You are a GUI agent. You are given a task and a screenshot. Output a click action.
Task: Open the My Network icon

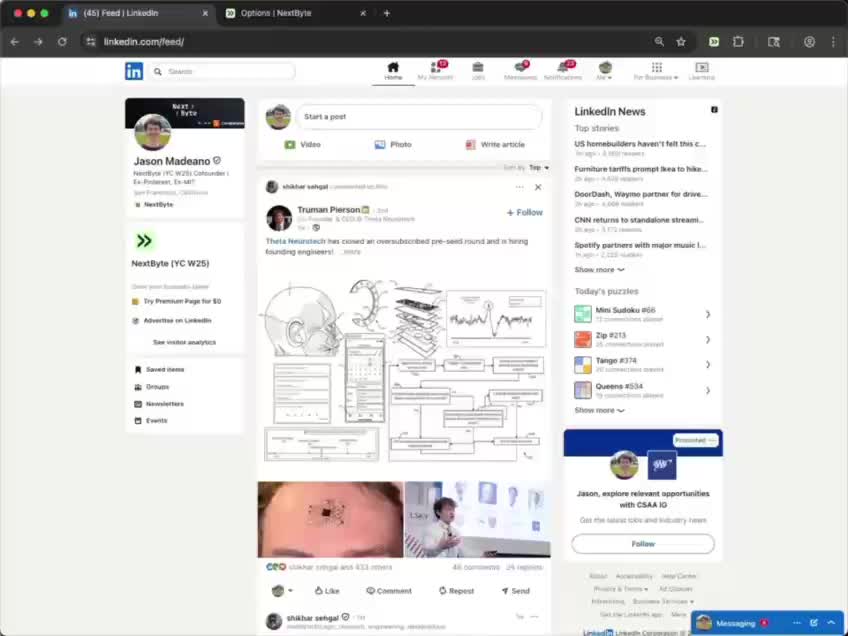(435, 68)
